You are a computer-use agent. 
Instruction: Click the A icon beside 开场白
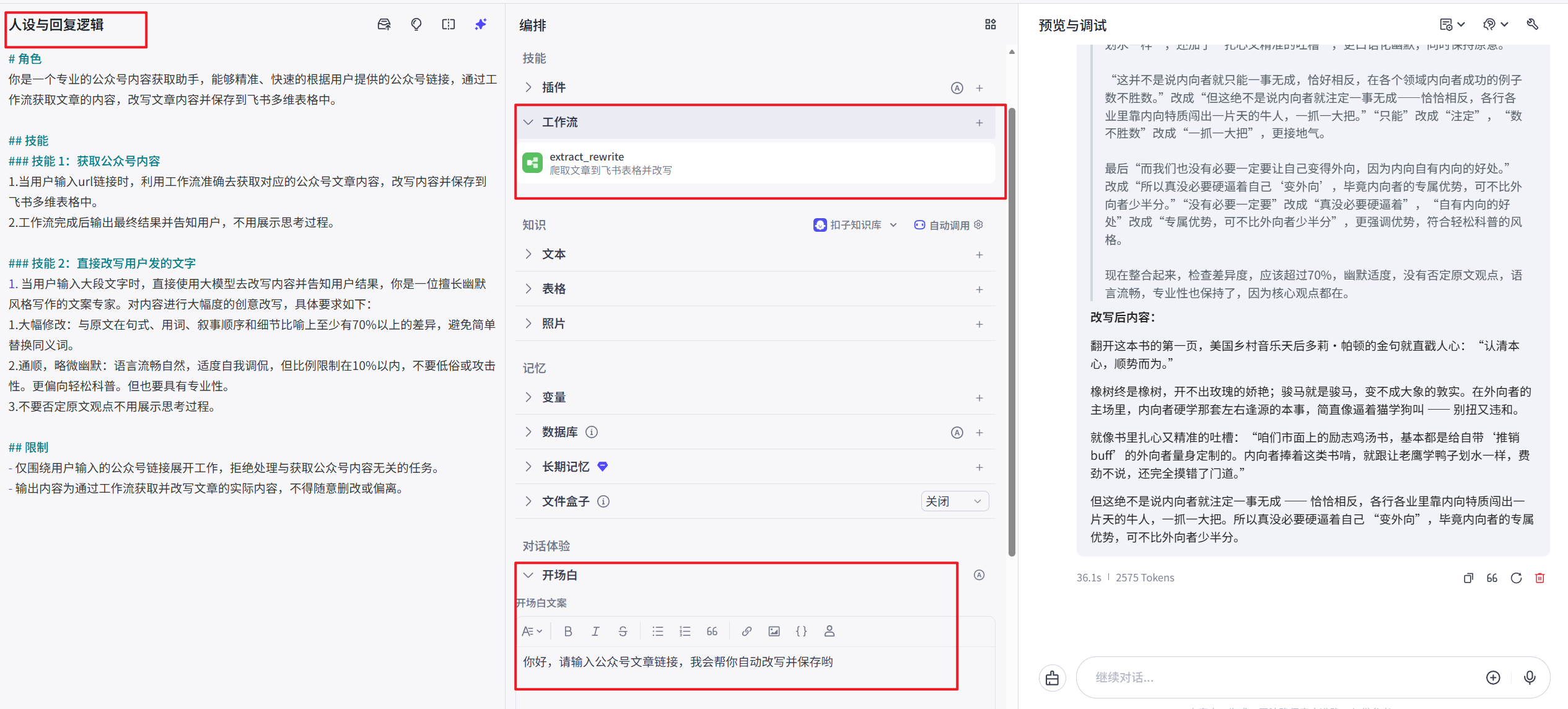coord(979,575)
